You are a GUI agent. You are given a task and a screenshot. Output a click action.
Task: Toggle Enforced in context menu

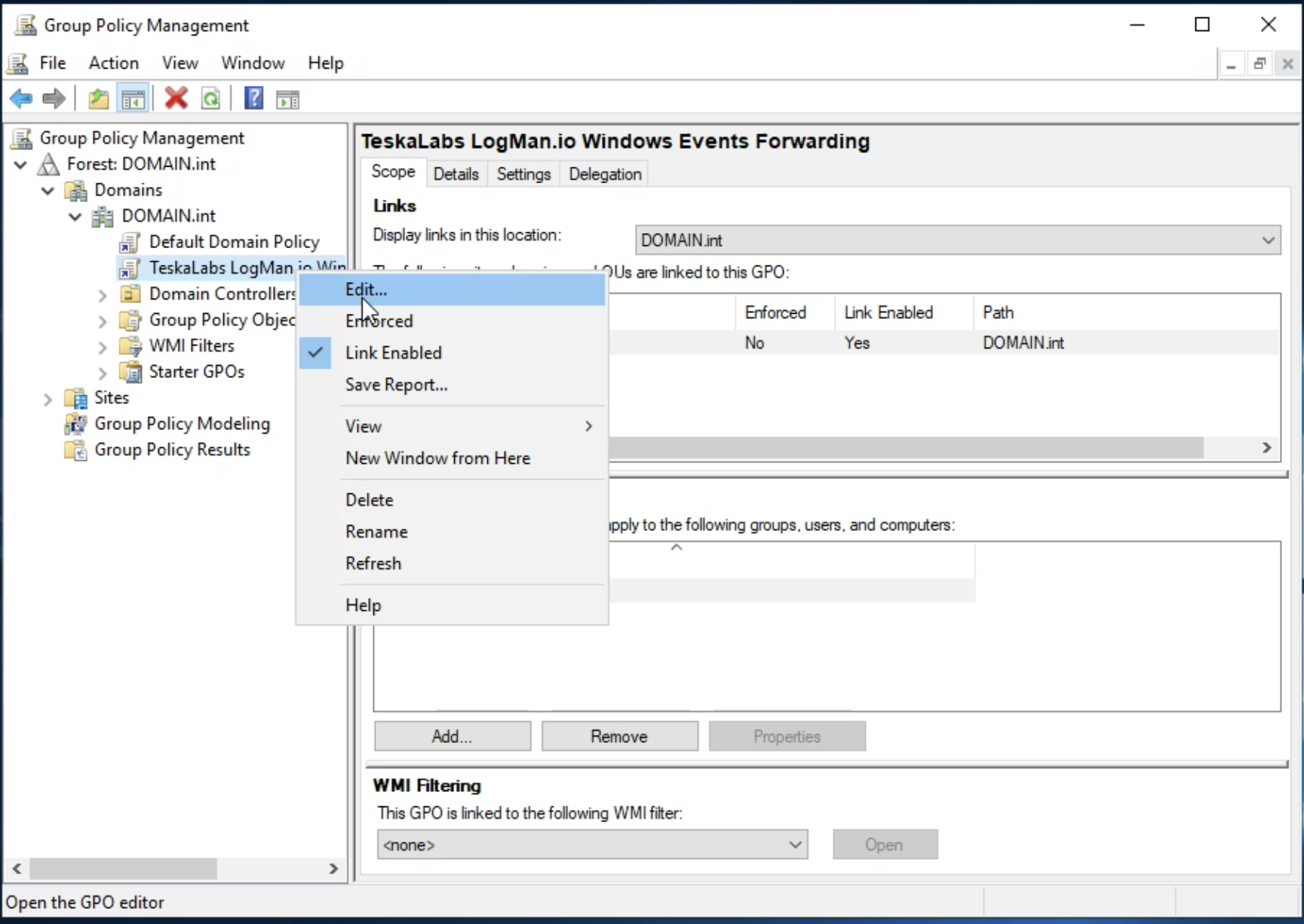[452, 321]
